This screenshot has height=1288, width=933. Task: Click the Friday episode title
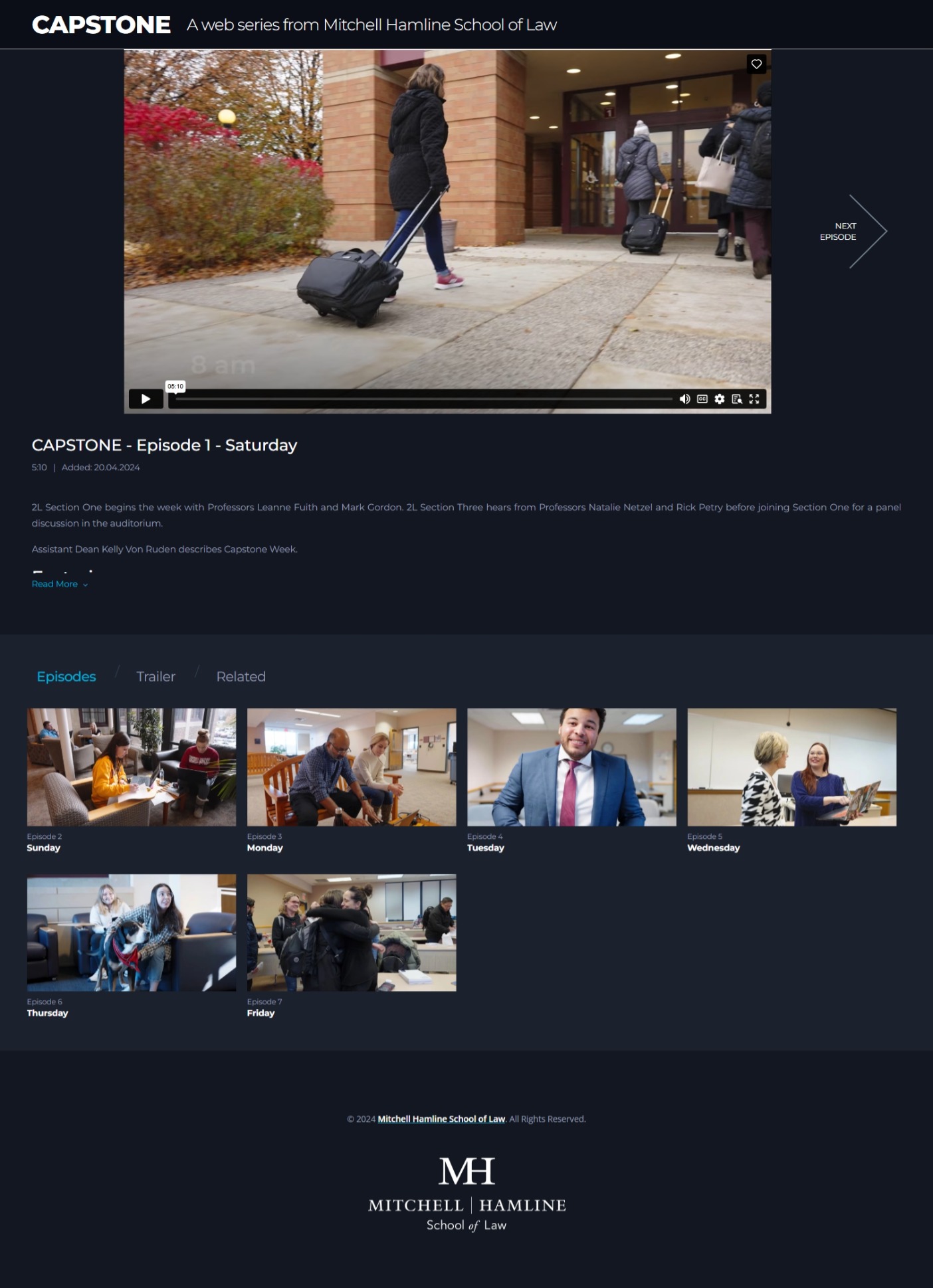pos(260,1013)
